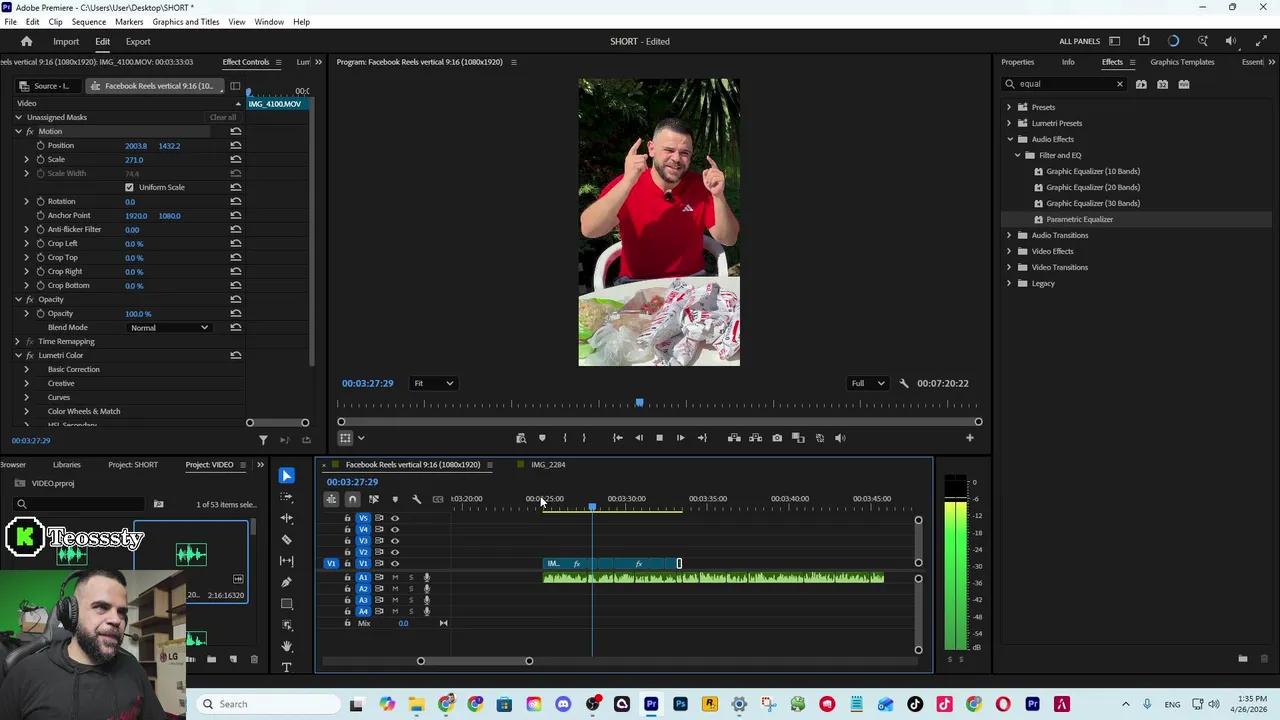Viewport: 1280px width, 720px height.
Task: Click the IMG_2284 sequence tab in timeline
Action: point(548,465)
